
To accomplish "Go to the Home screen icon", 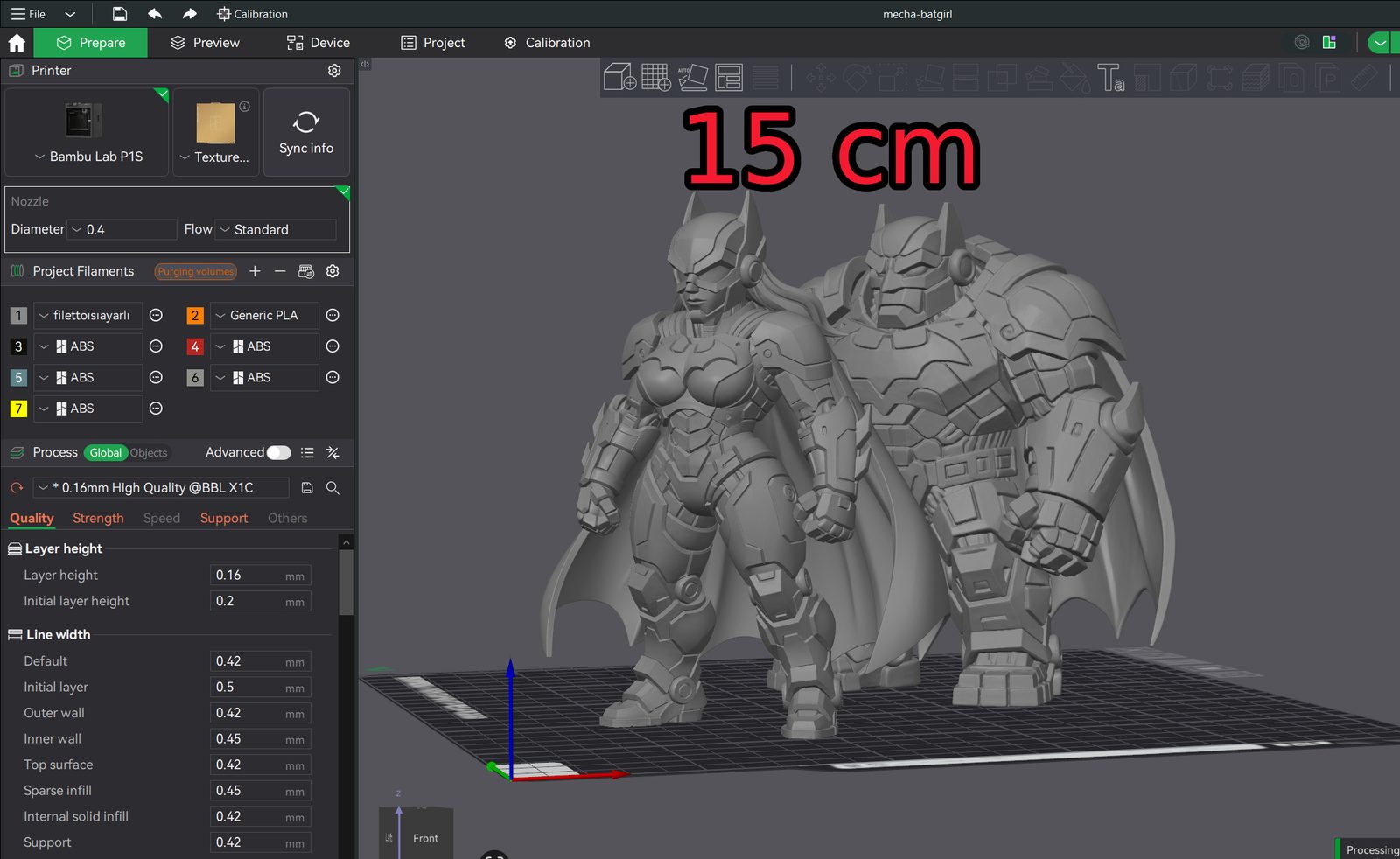I will click(x=17, y=43).
